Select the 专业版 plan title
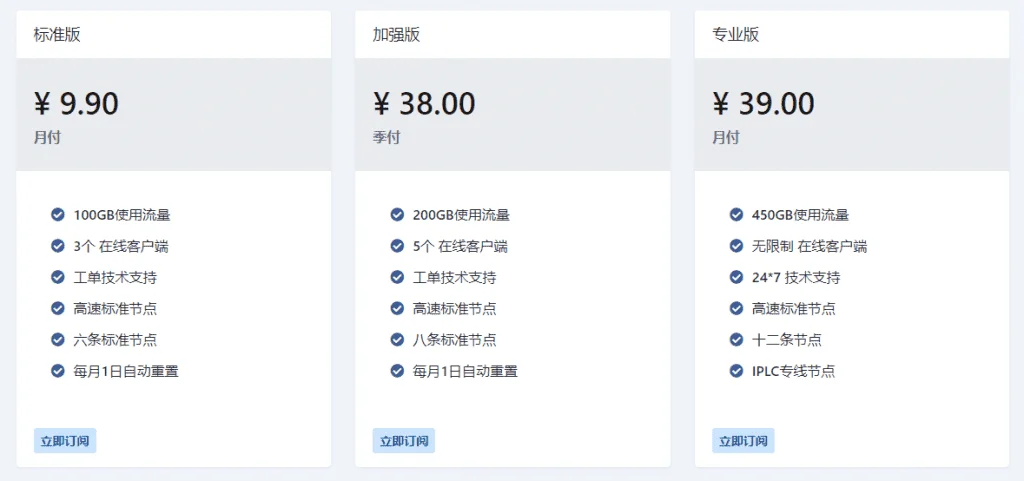This screenshot has height=481, width=1024. click(x=736, y=35)
